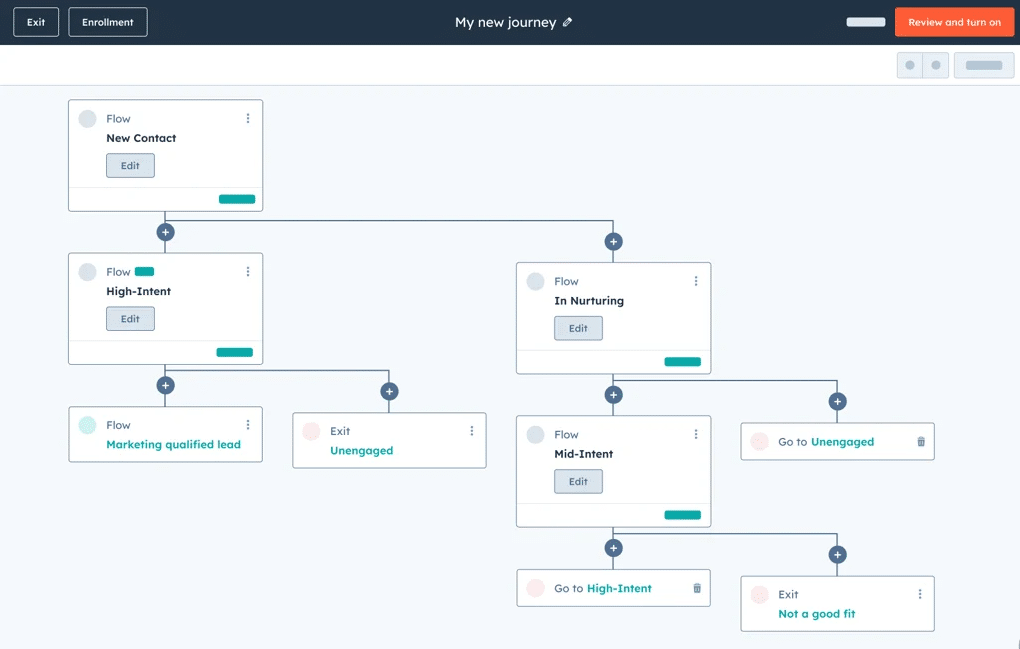Click the plus icon above In Nurturing
This screenshot has height=649, width=1020.
613,241
